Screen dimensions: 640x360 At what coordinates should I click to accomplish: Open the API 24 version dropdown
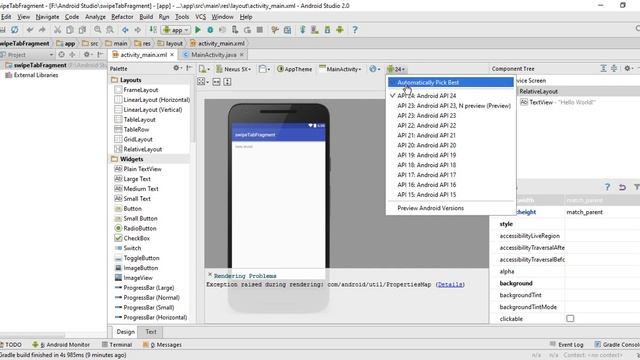pos(396,69)
